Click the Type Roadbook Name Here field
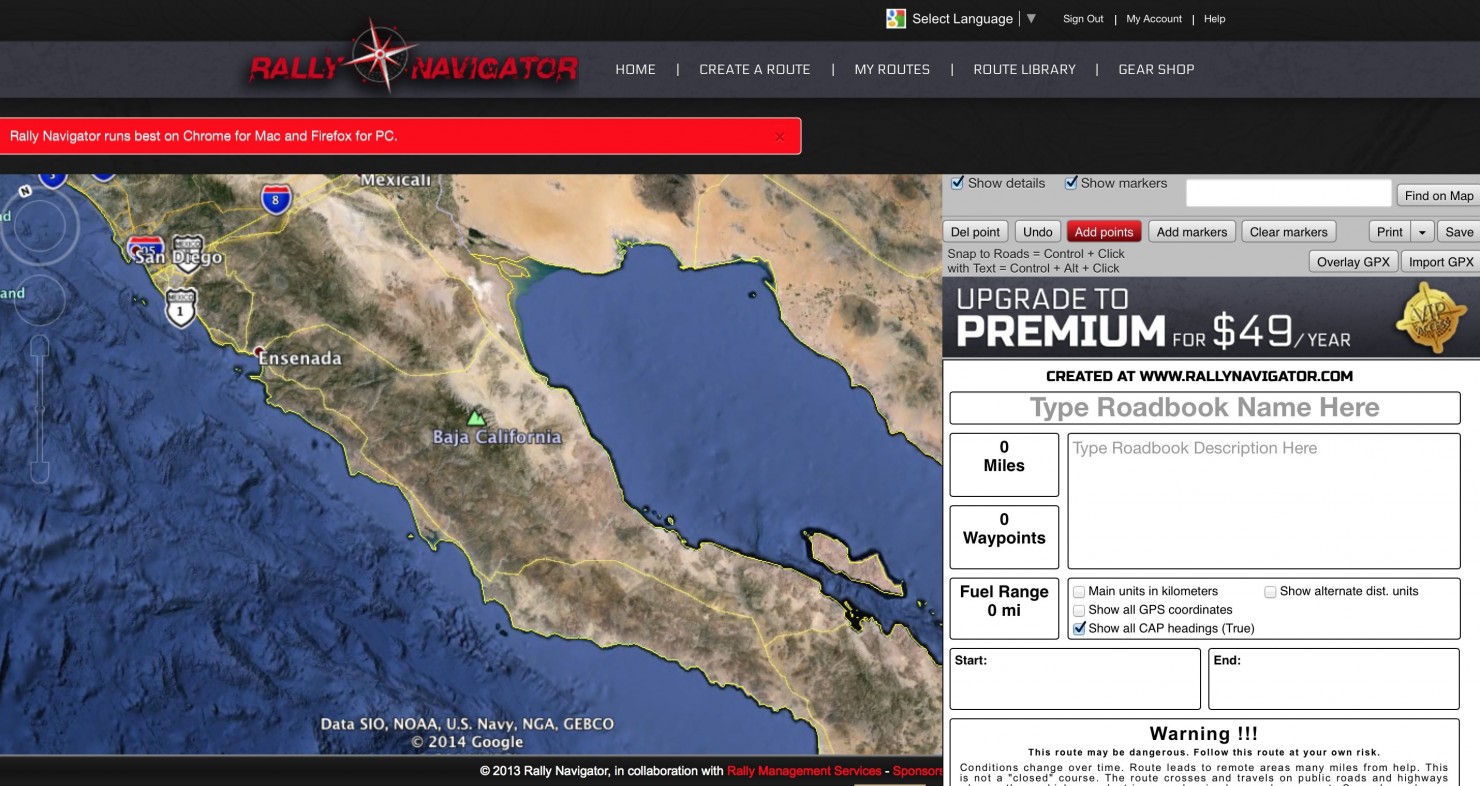This screenshot has height=786, width=1480. click(x=1204, y=408)
